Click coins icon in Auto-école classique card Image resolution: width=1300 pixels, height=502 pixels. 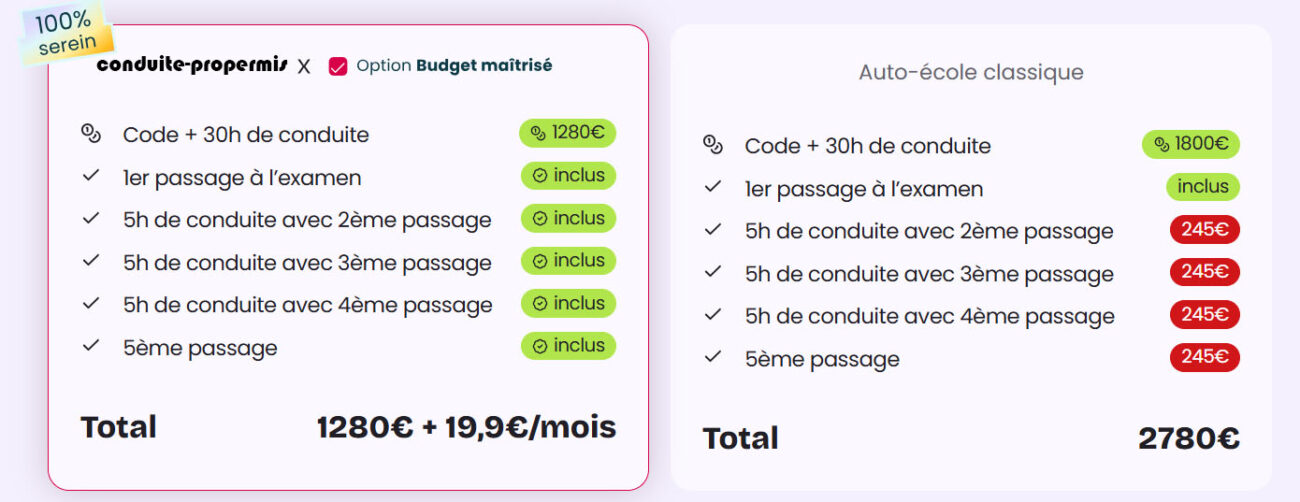(713, 145)
